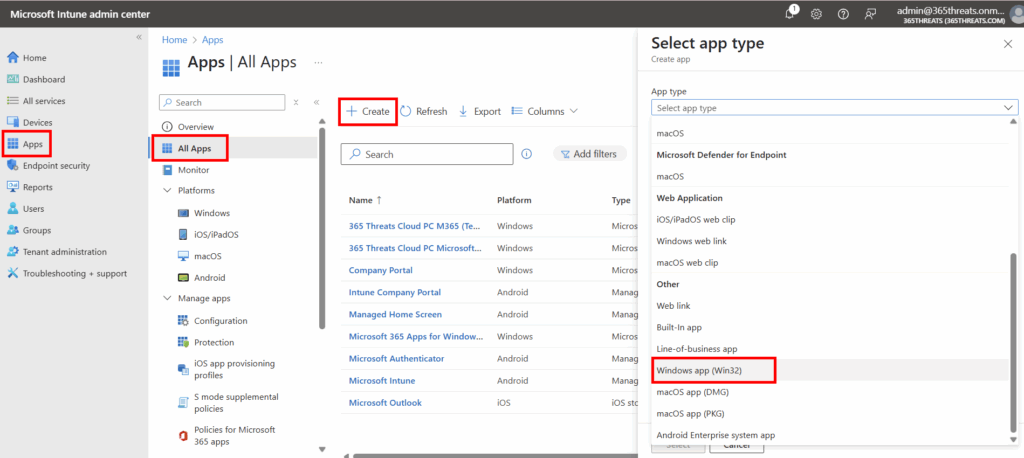Open admin account avatar
This screenshot has height=458, width=1024.
1017,14
